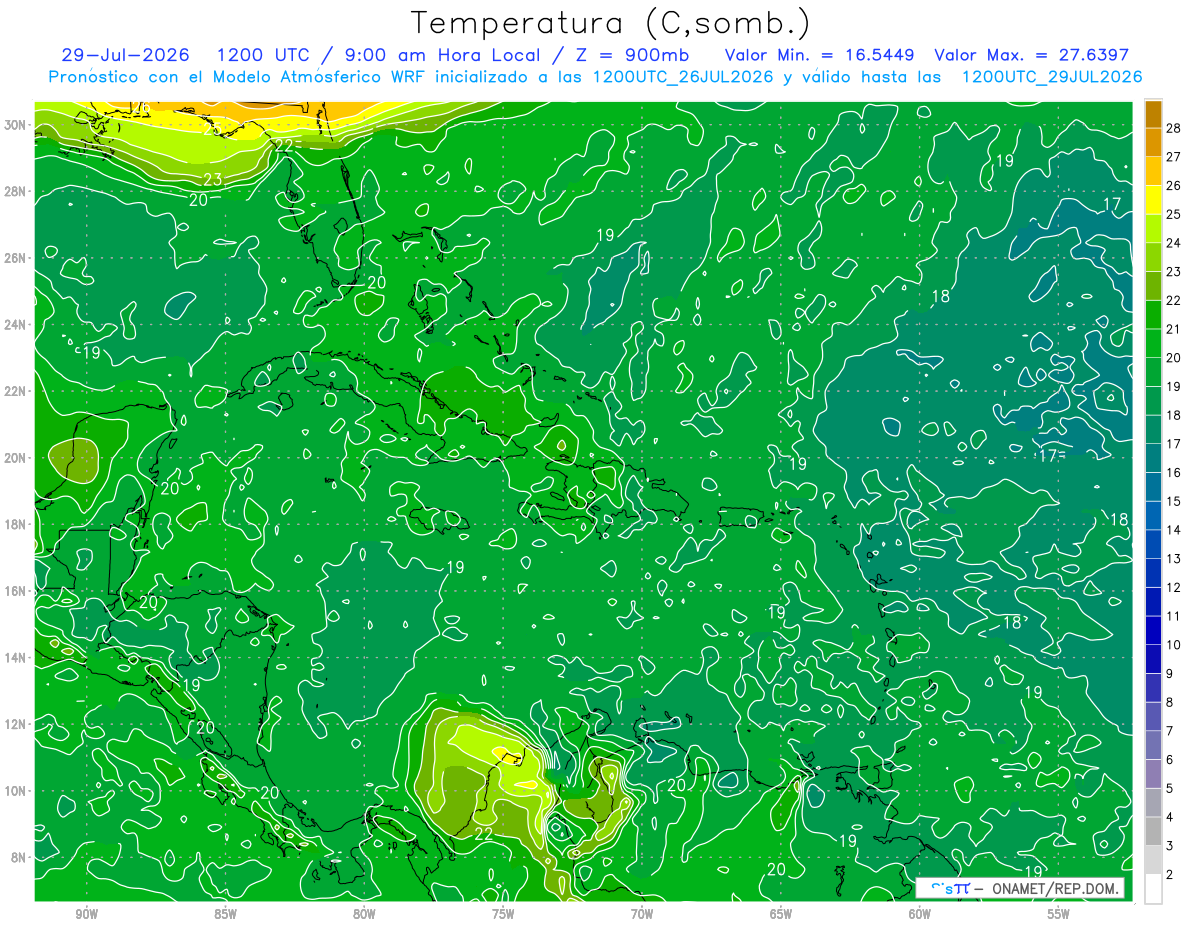Click the "10N" latitude axis label
The height and width of the screenshot is (927, 1200).
tap(16, 791)
